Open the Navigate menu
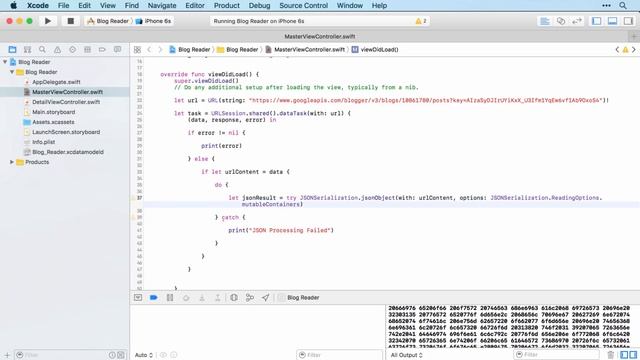Viewport: 640px width, 360px height. [x=162, y=5]
